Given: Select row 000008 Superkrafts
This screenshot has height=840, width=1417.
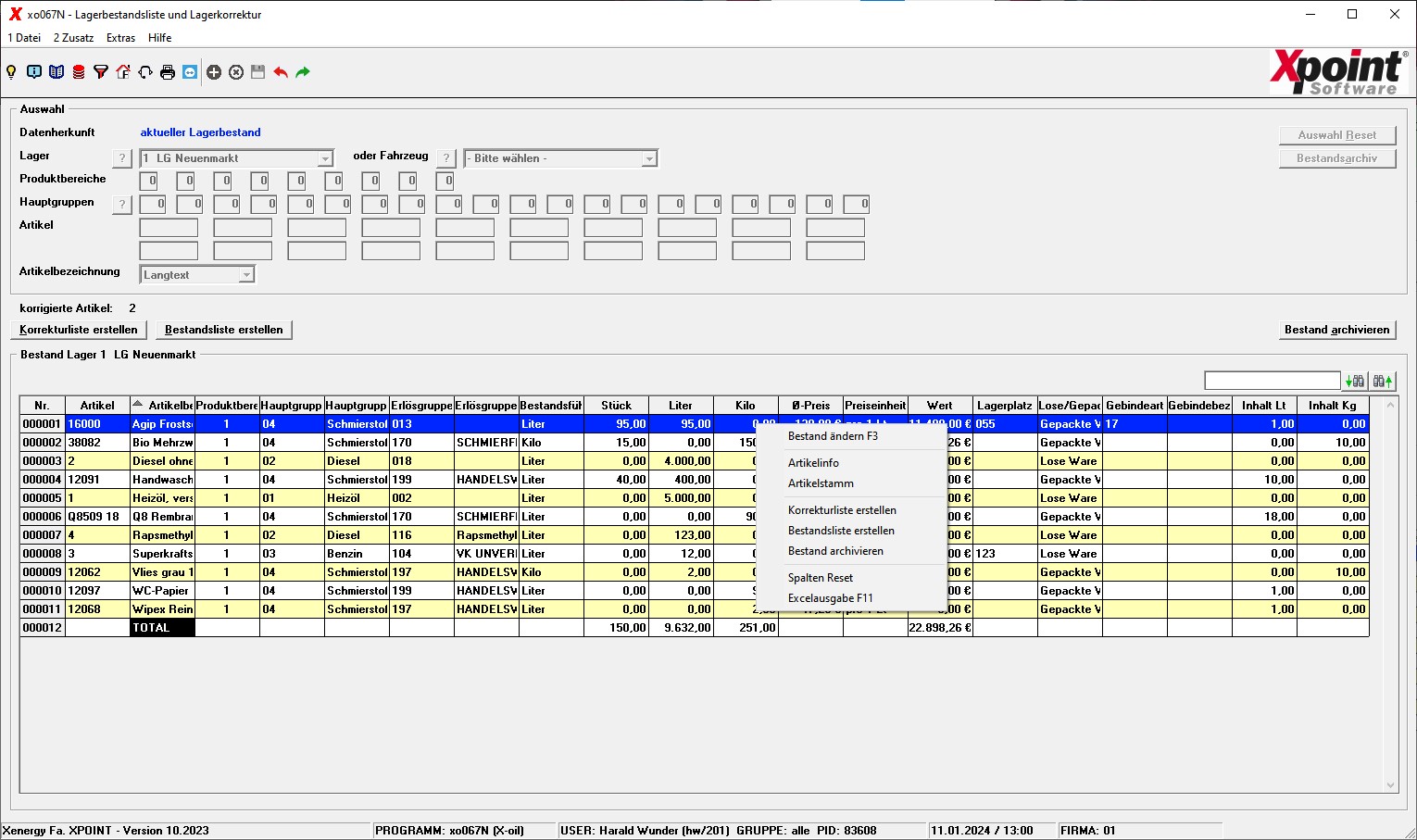Looking at the screenshot, I should (x=694, y=554).
